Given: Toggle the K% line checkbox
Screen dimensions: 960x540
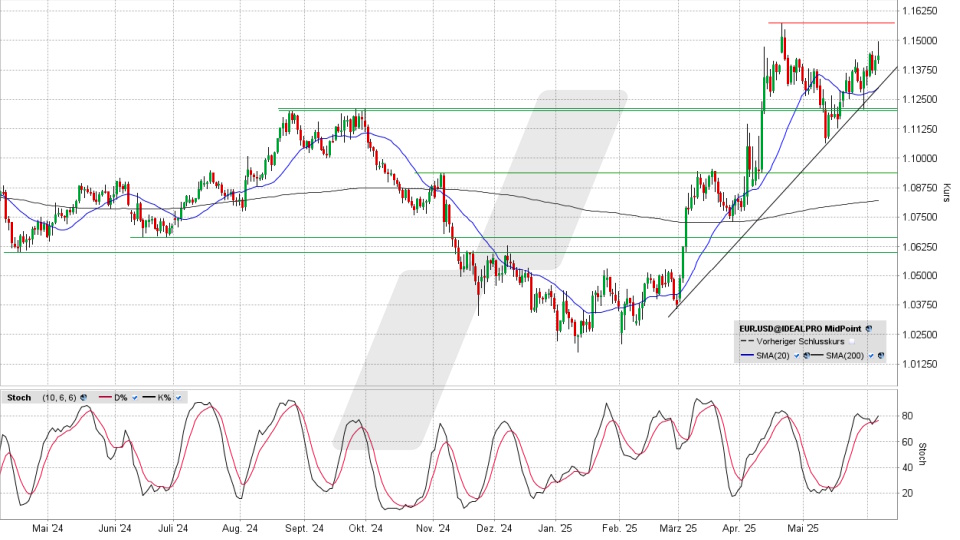Looking at the screenshot, I should 178,398.
